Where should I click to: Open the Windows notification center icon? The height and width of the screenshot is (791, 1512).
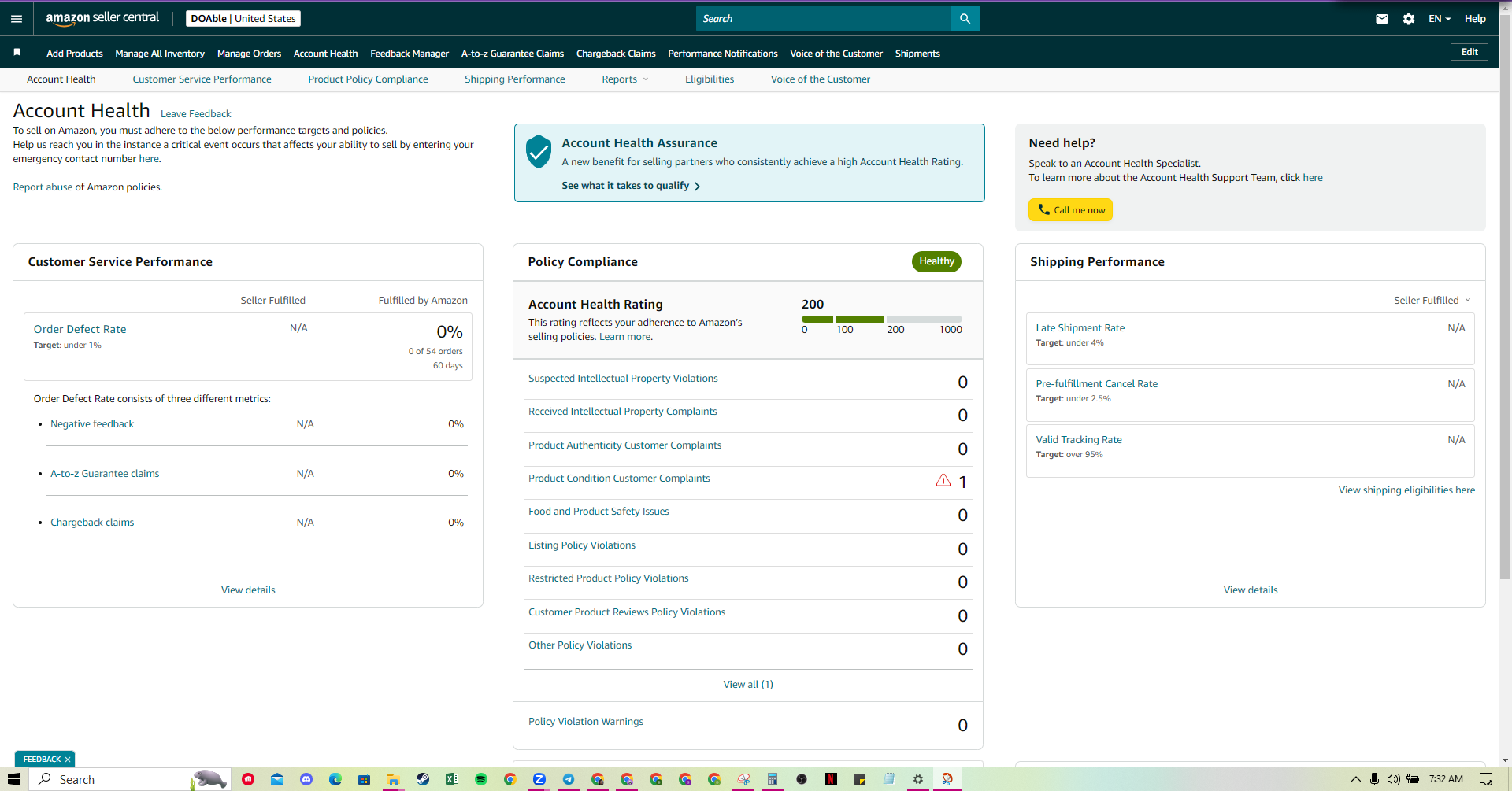click(x=1486, y=779)
